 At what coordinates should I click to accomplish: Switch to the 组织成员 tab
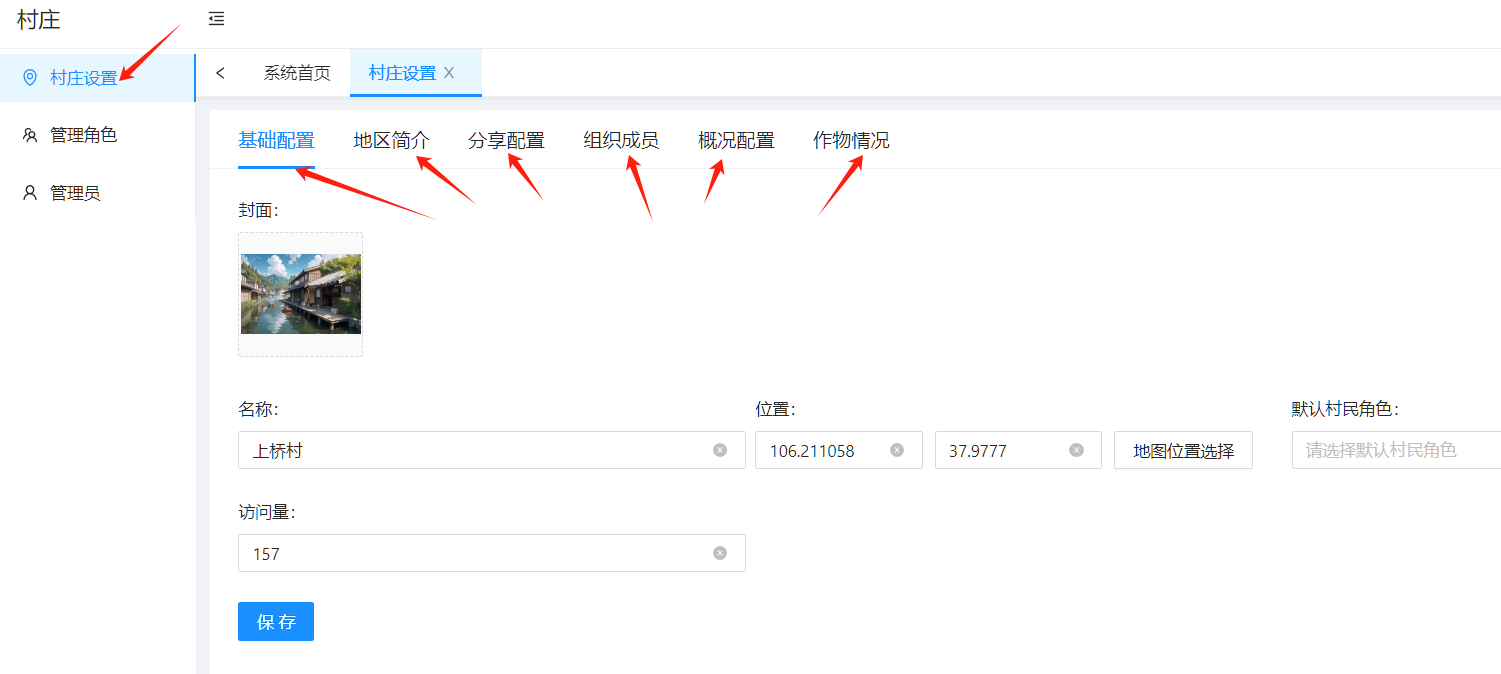pyautogui.click(x=621, y=141)
